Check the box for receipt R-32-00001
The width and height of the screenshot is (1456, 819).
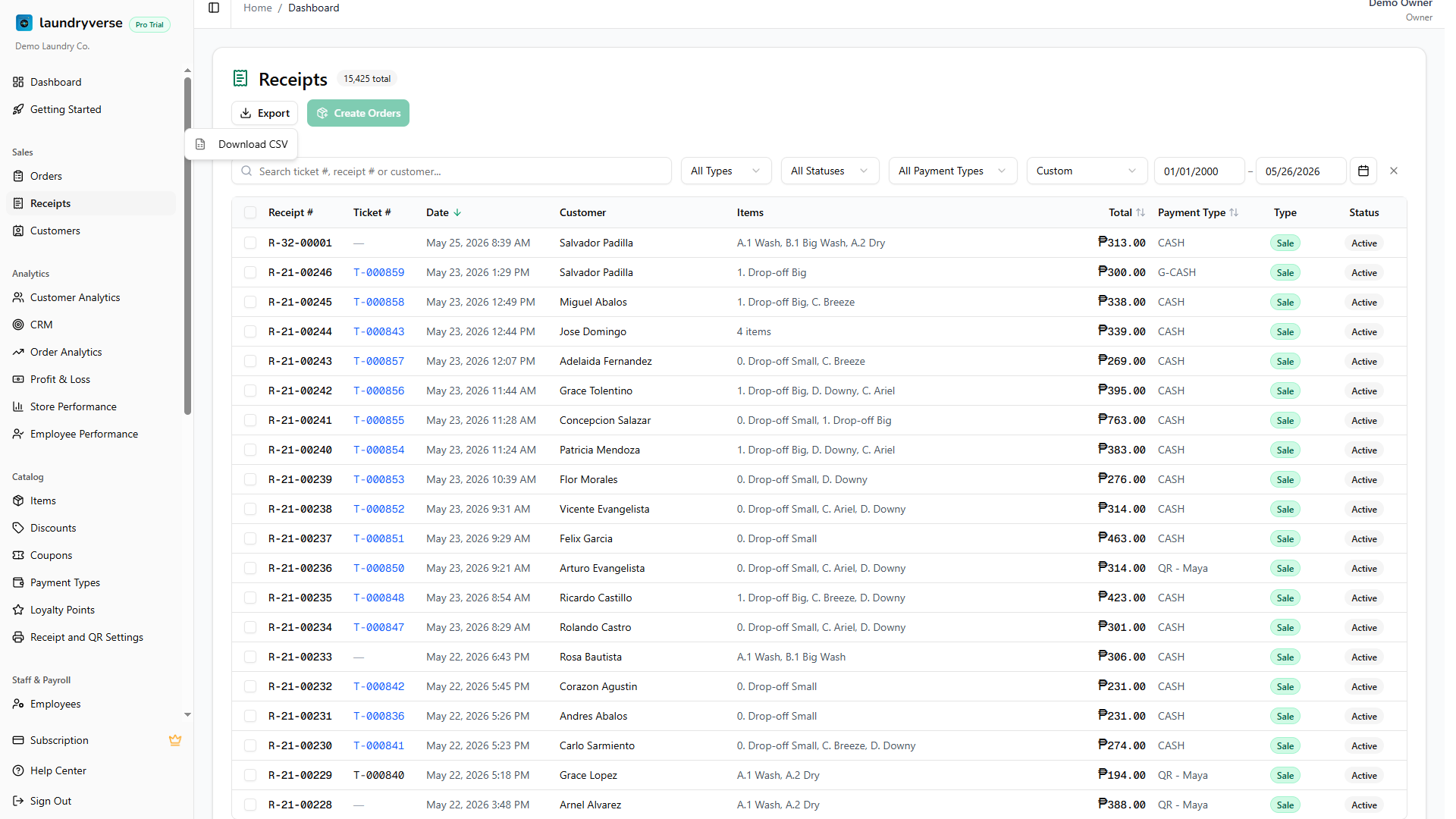pyautogui.click(x=250, y=243)
